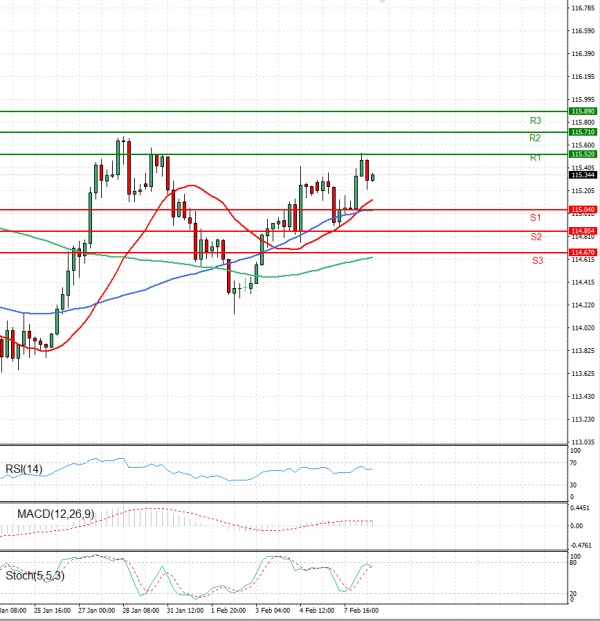This screenshot has height=621, width=600.
Task: Click the 70 level on RSI scale
Action: click(573, 463)
